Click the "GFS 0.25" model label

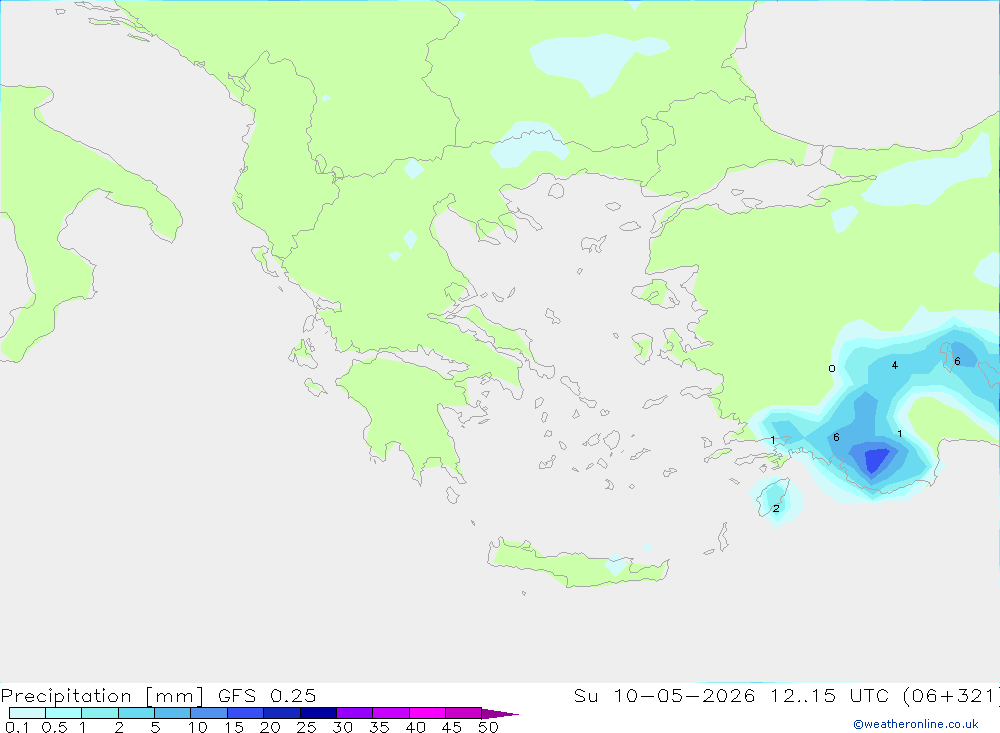(267, 695)
